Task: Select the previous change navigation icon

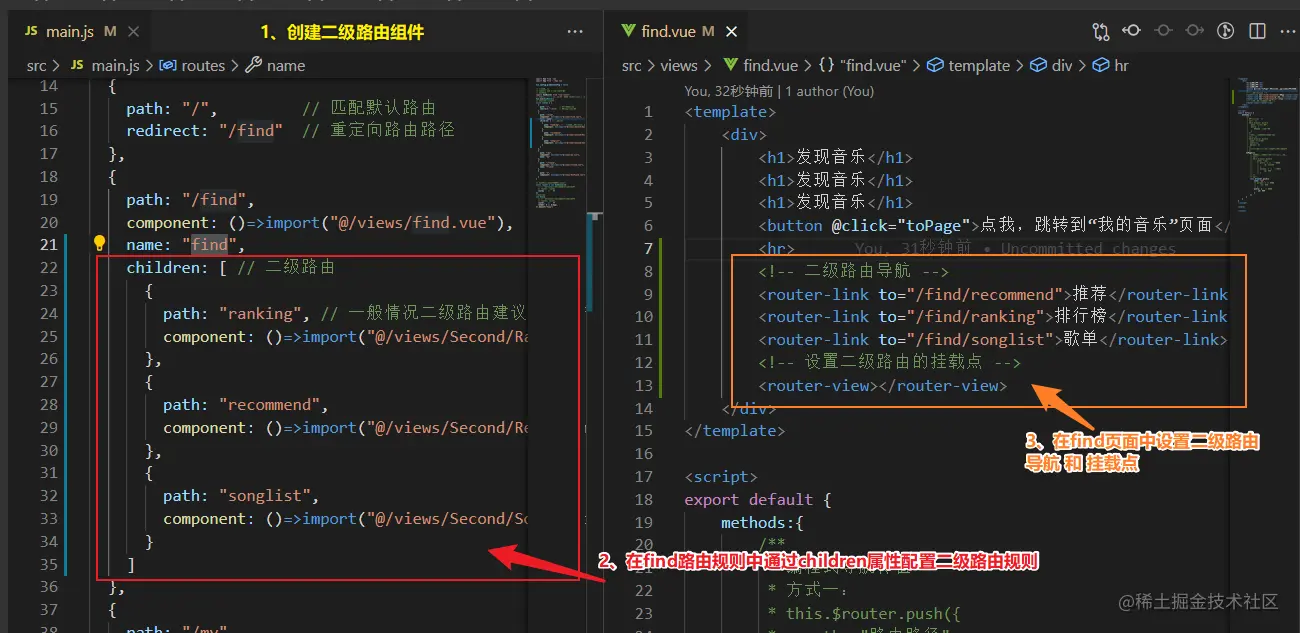Action: tap(1131, 31)
